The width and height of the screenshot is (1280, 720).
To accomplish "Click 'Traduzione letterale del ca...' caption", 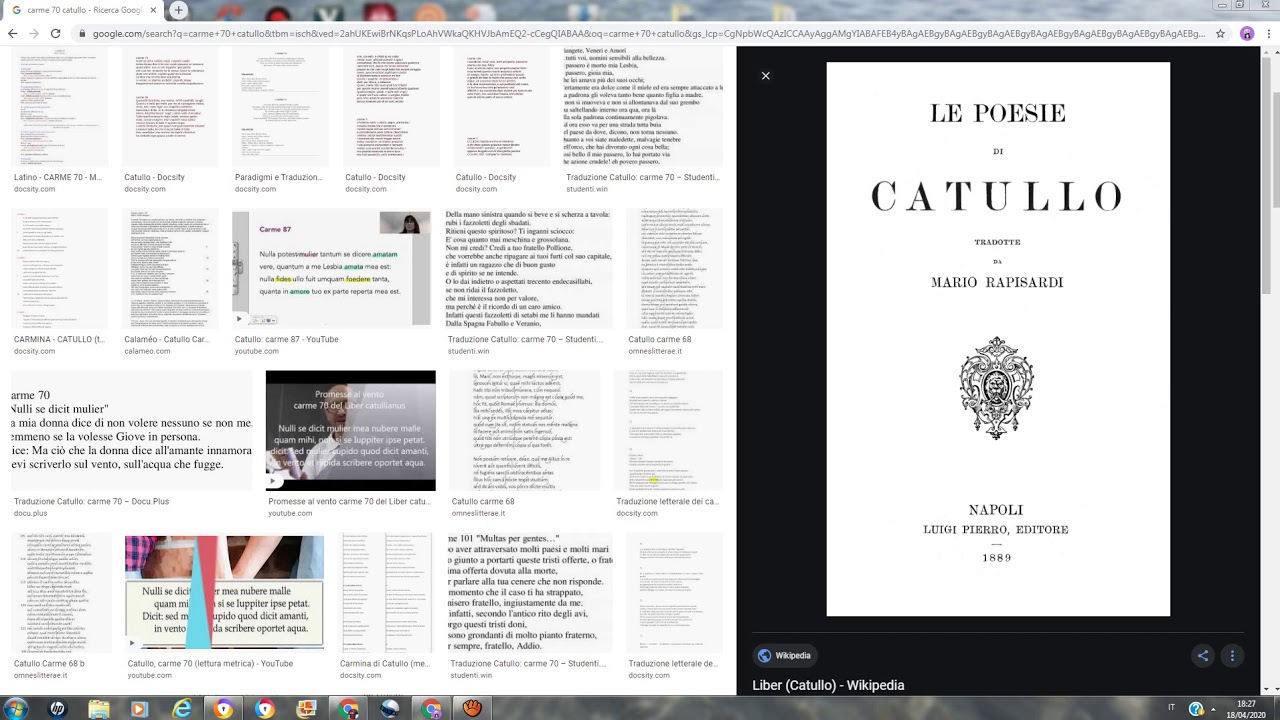I will pos(667,501).
